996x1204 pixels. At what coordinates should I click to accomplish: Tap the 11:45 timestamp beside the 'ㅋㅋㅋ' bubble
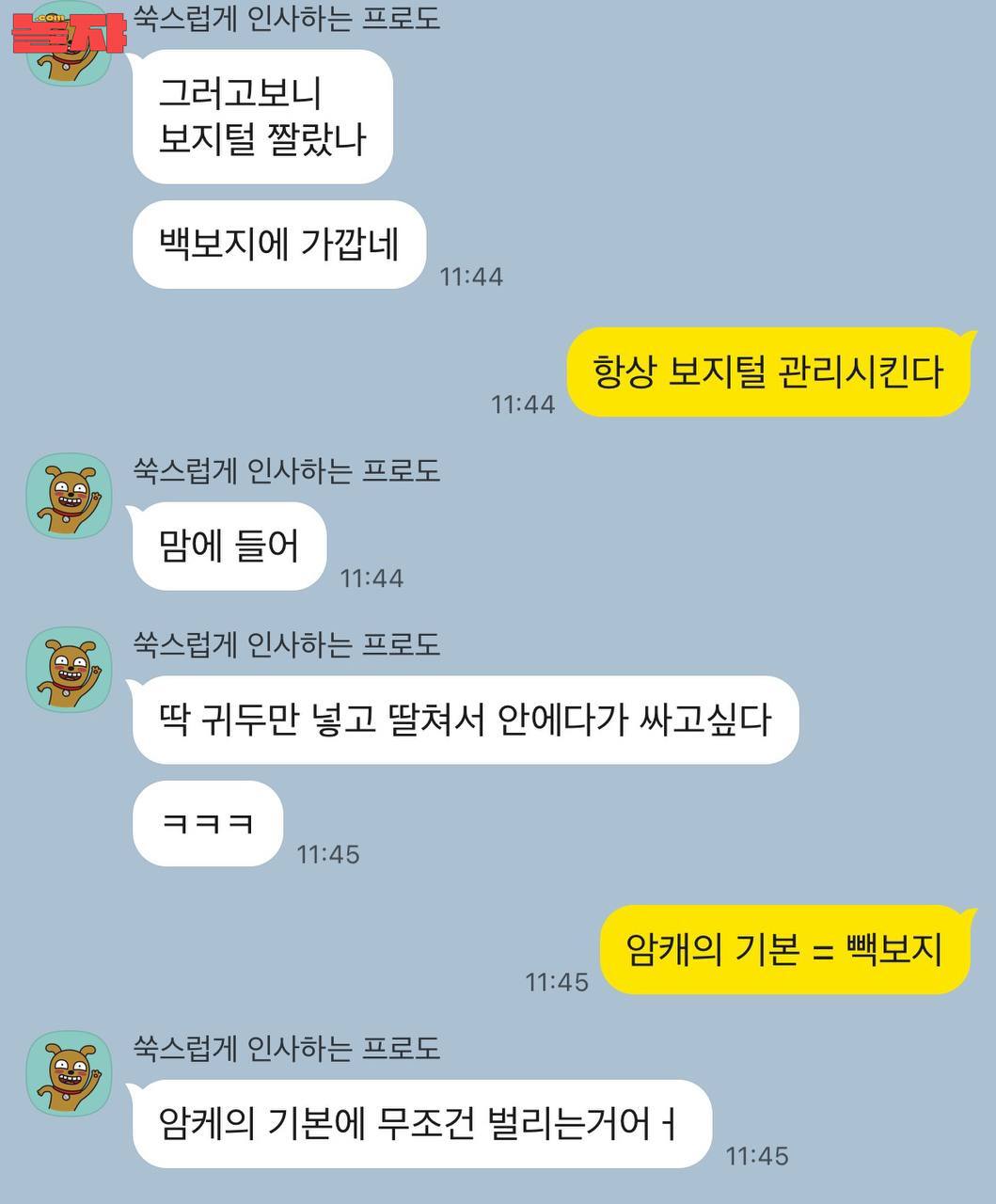click(328, 854)
